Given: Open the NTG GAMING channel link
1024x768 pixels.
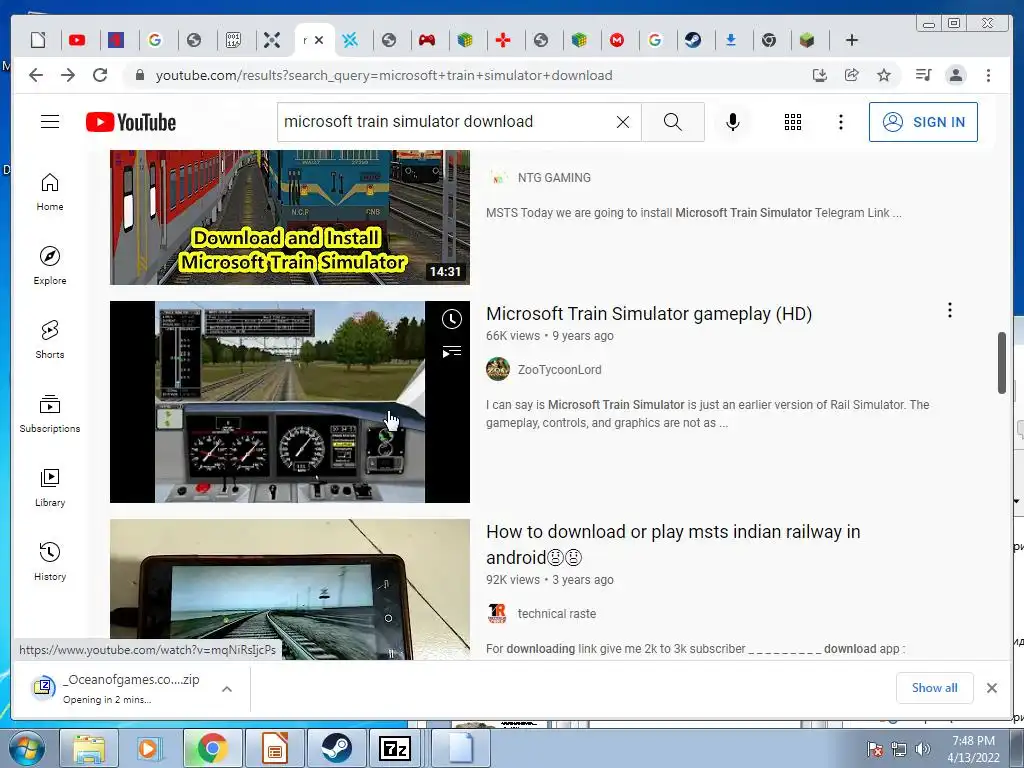Looking at the screenshot, I should click(x=554, y=178).
